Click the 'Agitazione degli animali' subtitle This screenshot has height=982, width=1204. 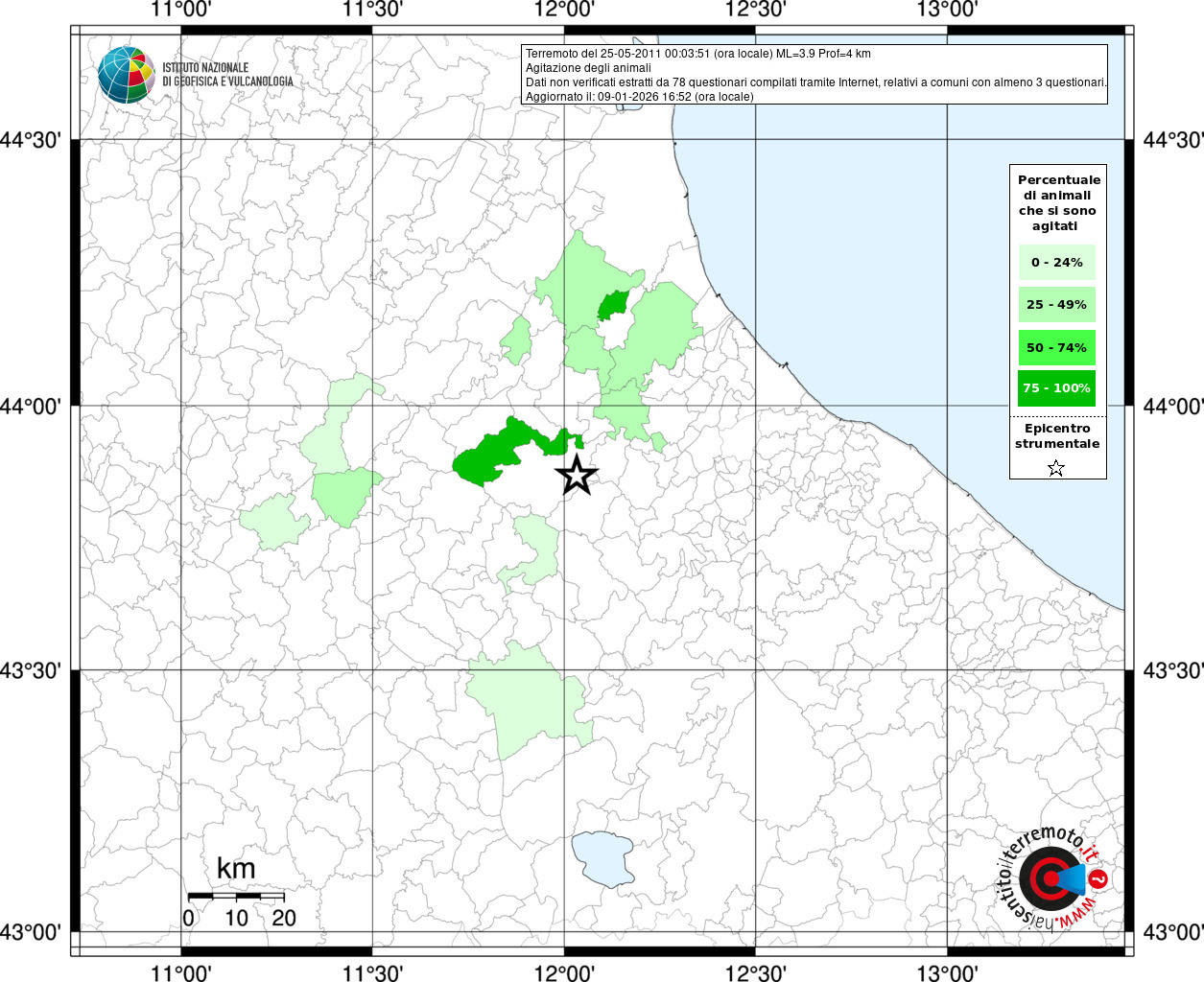[x=588, y=68]
